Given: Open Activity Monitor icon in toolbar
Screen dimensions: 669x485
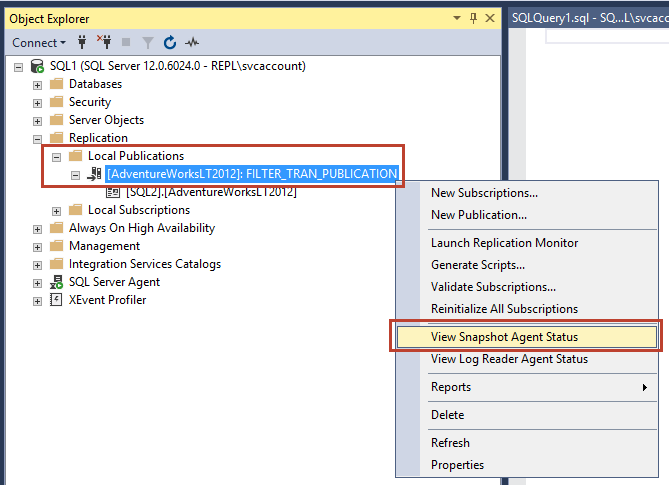Looking at the screenshot, I should pyautogui.click(x=193, y=43).
